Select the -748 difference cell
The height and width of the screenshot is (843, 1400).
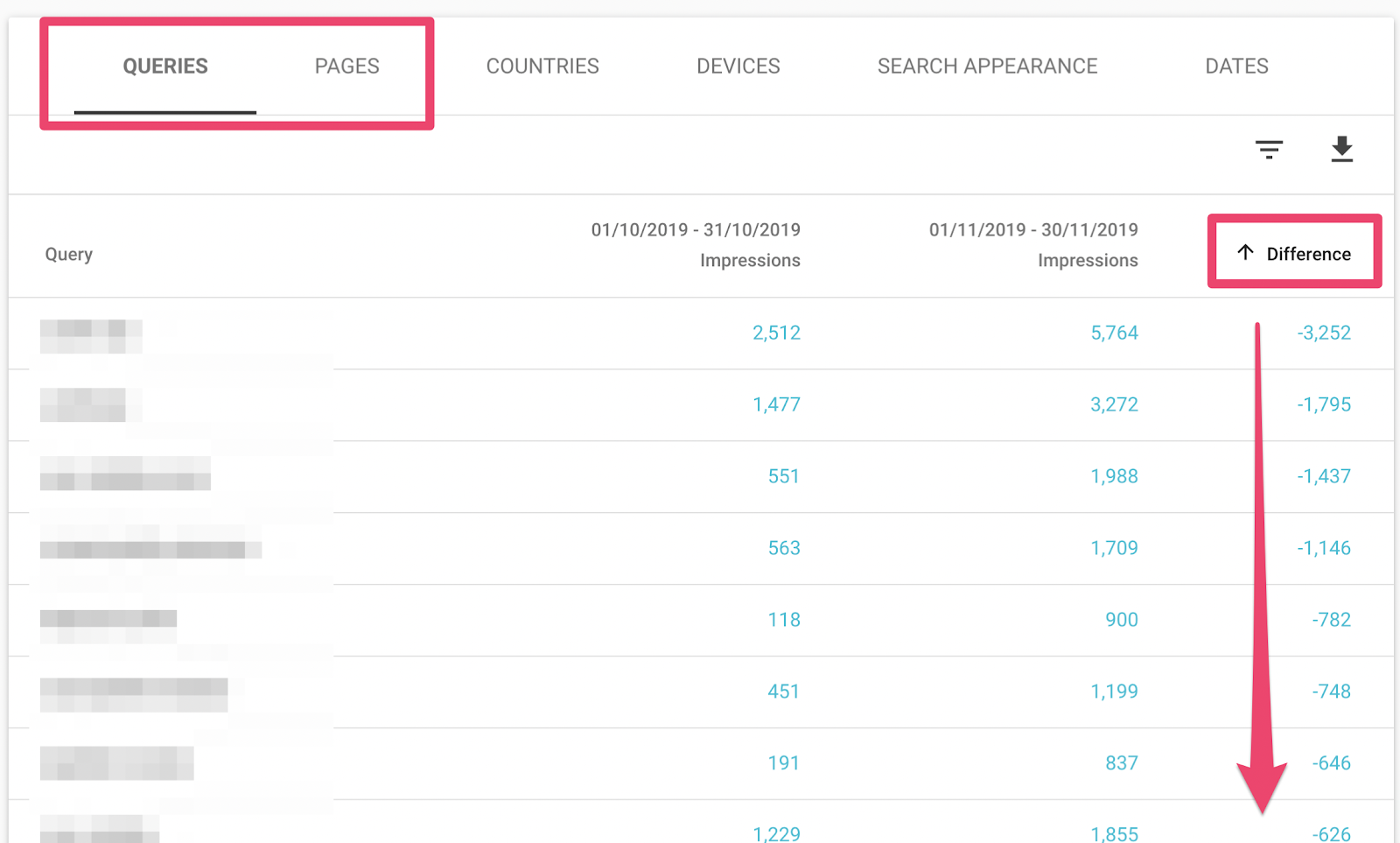tap(1332, 692)
